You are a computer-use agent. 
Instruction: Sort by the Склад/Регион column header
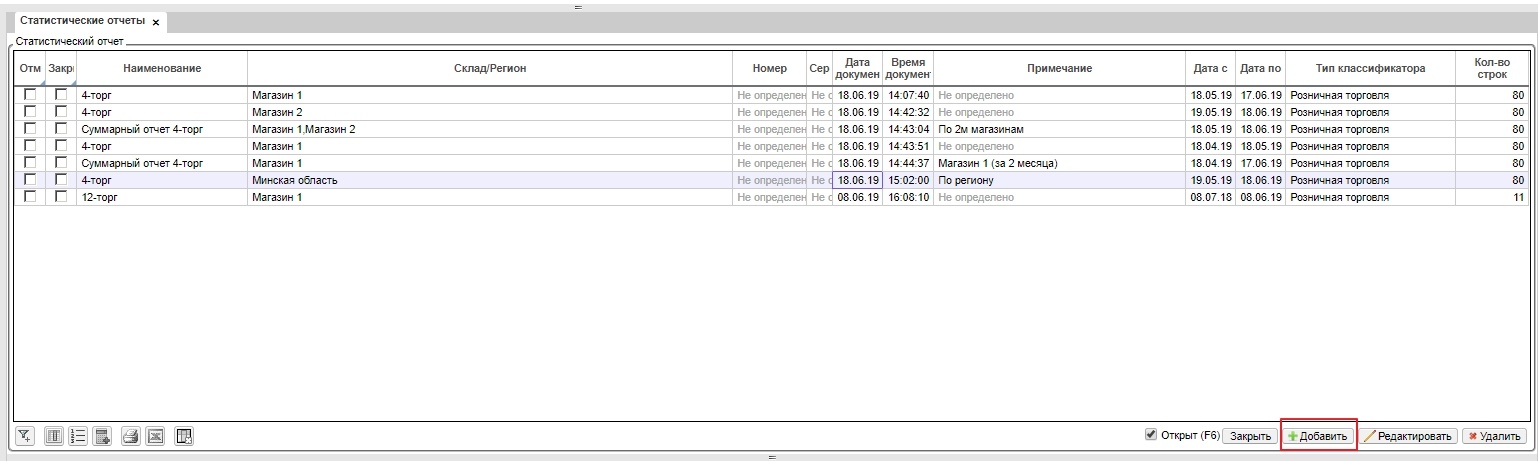pyautogui.click(x=489, y=68)
